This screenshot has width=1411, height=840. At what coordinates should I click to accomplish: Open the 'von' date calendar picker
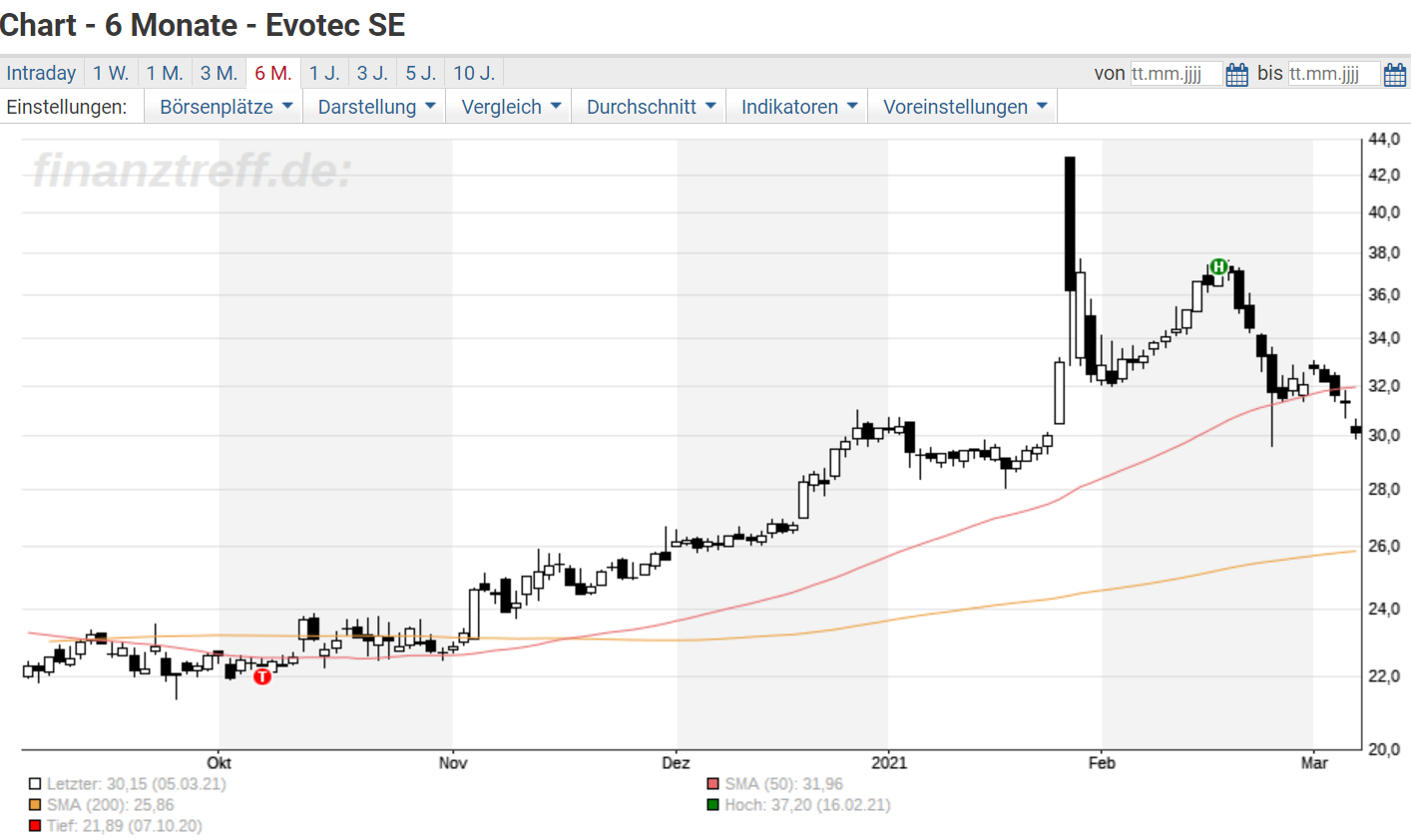1236,74
